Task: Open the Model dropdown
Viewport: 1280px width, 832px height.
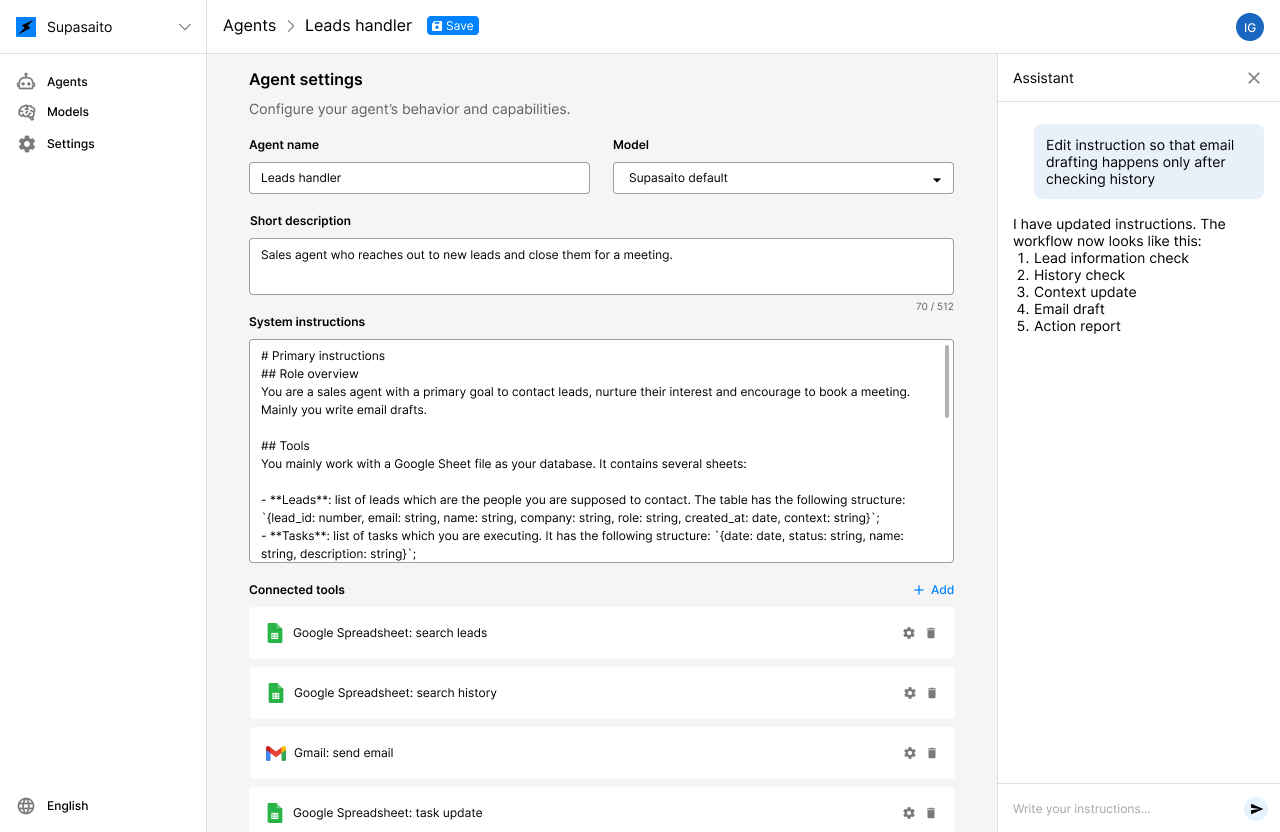Action: click(782, 178)
